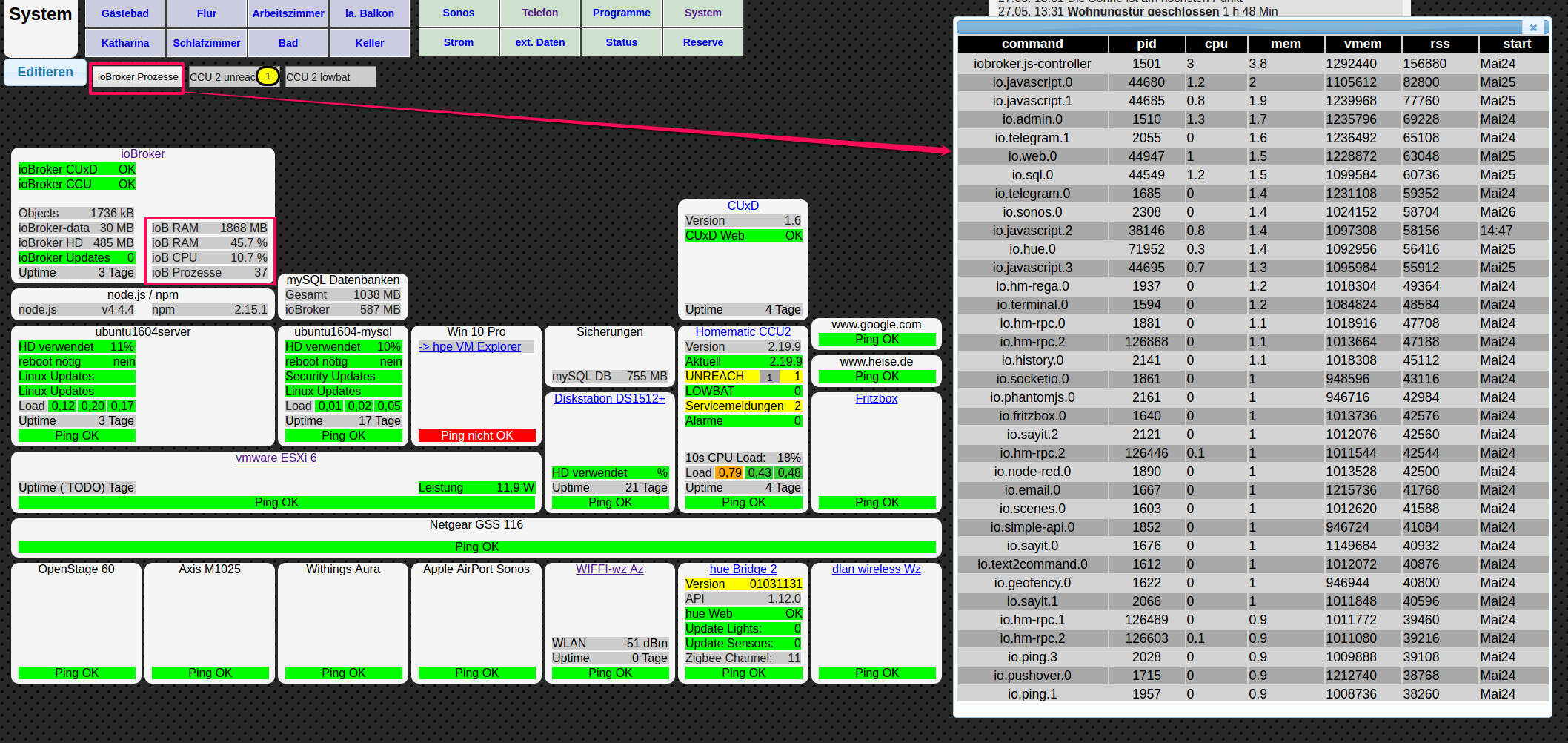Screen dimensions: 1568x743
Task: Open the Gästebad navigation tab
Action: coord(125,13)
